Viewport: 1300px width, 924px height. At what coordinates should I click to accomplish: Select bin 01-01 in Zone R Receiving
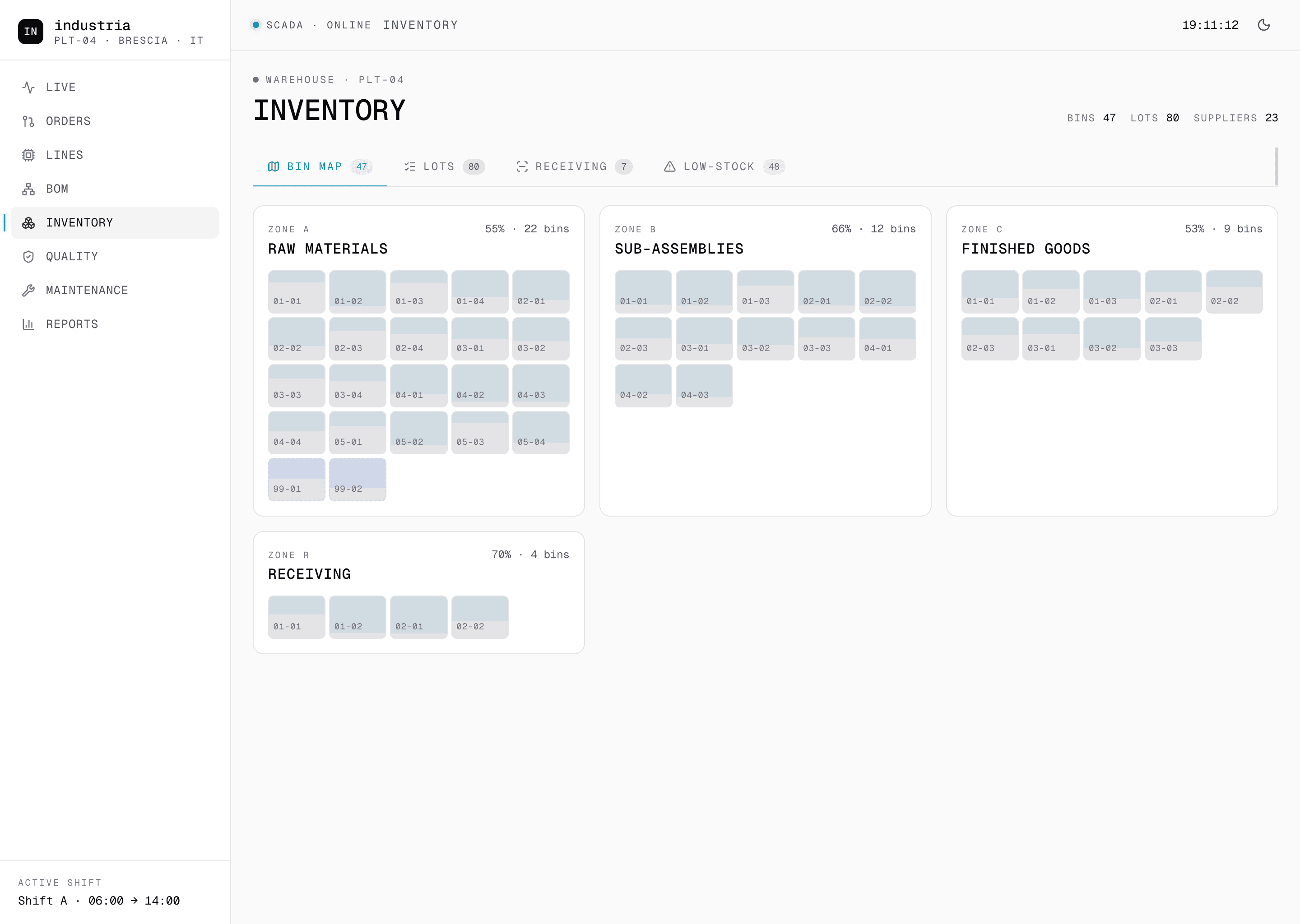click(x=297, y=617)
